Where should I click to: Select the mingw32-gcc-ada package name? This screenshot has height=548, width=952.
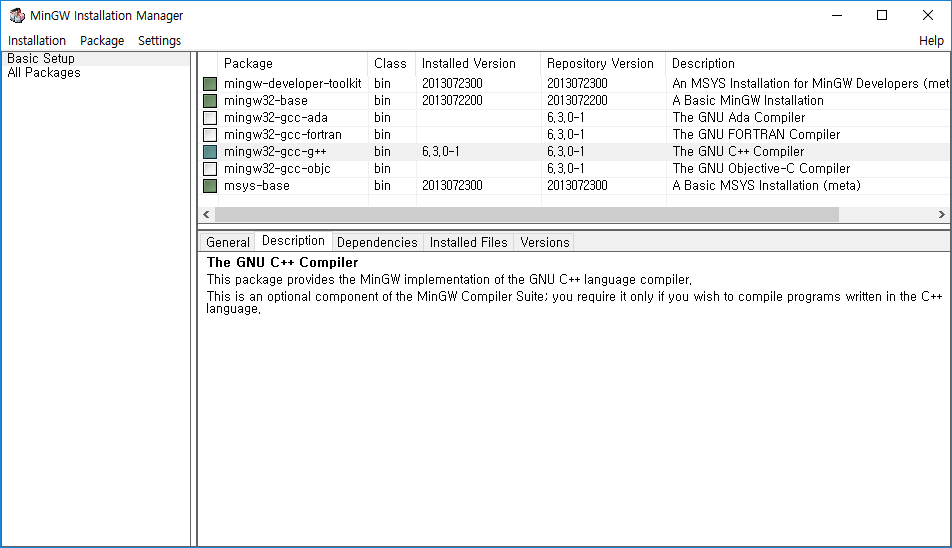[x=276, y=118]
